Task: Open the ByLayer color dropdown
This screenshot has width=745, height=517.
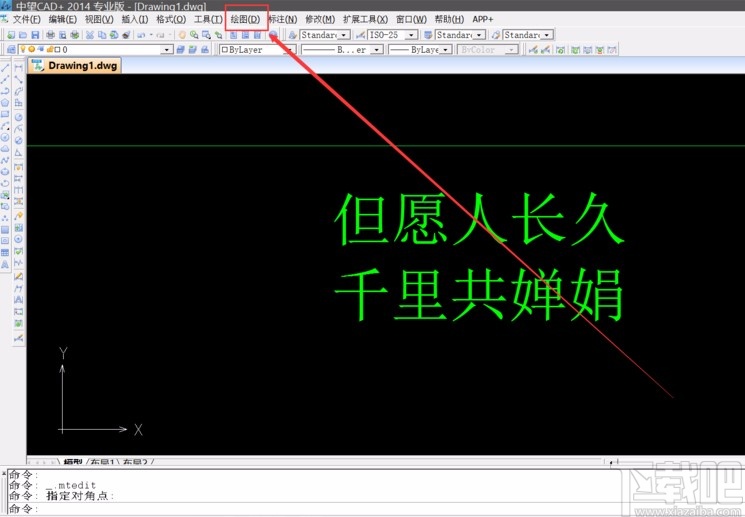Action: 289,49
